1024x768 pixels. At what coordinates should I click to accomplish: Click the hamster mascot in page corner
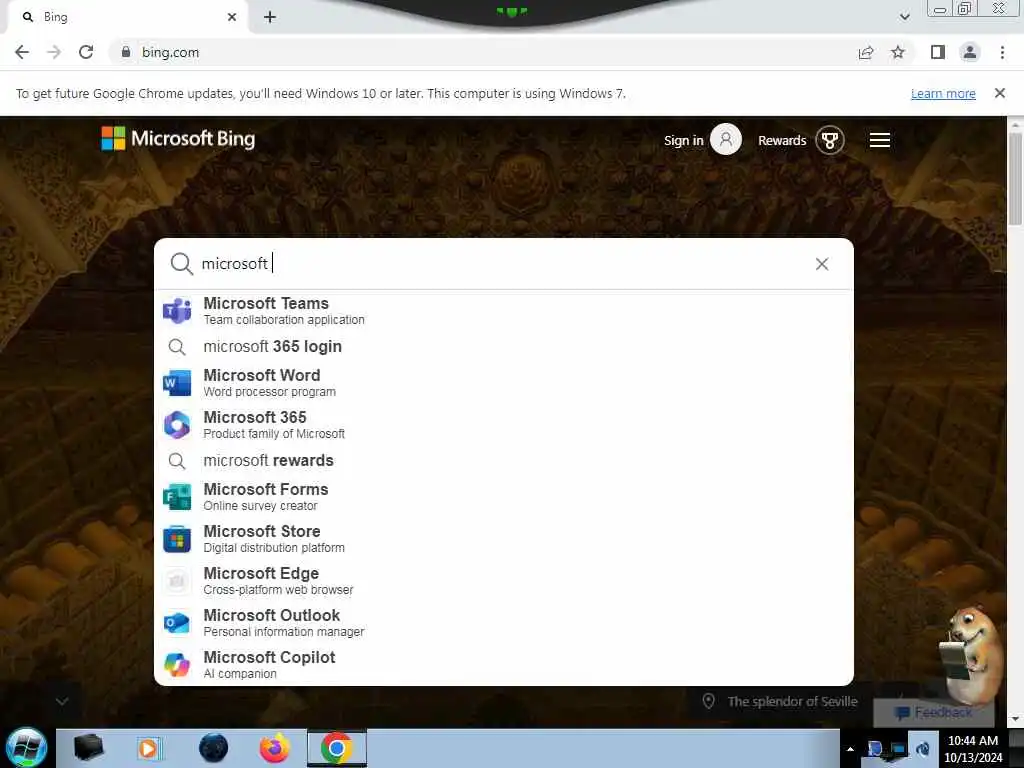point(973,656)
